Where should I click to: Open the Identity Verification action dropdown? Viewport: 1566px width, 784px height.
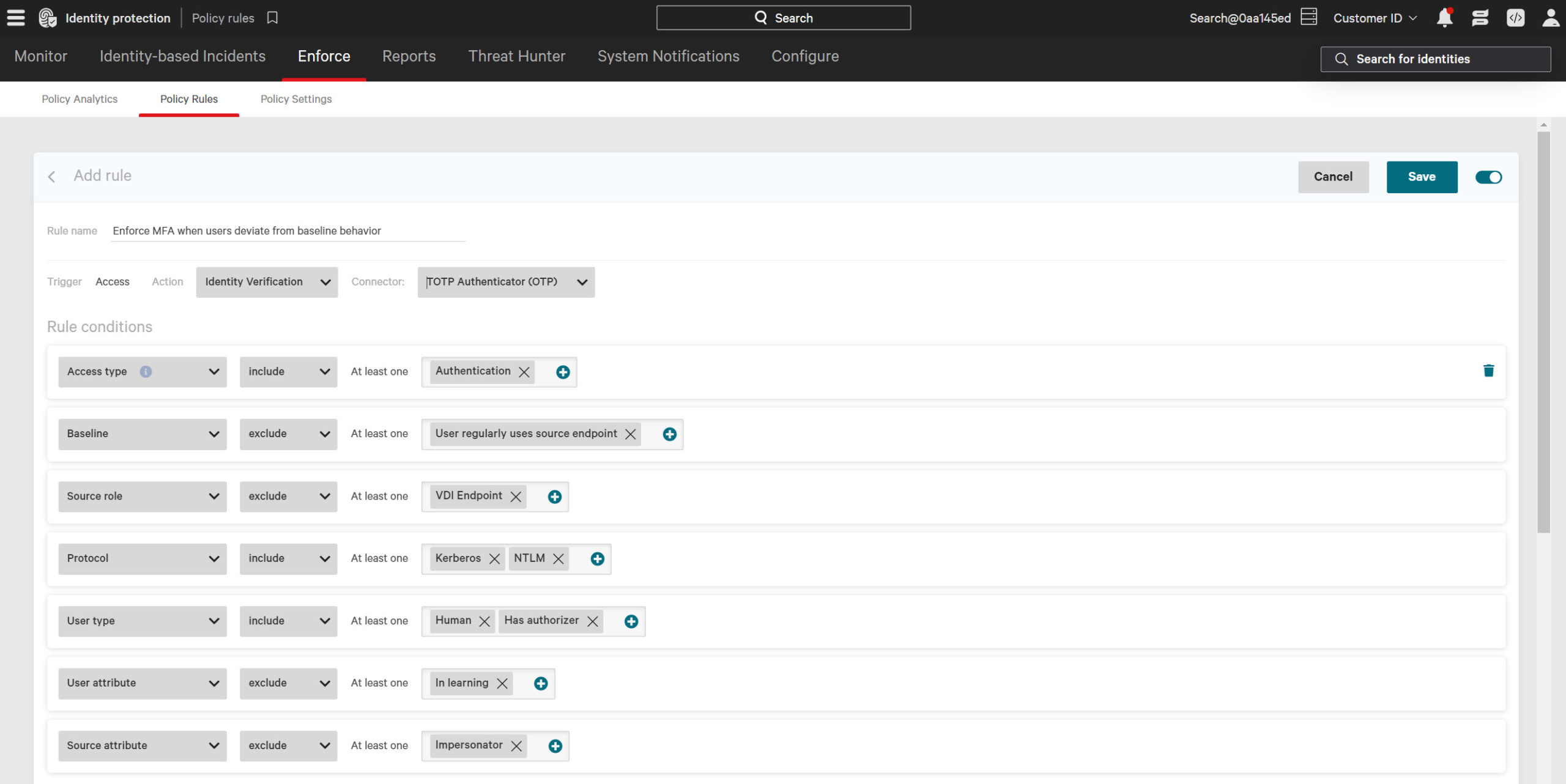pos(267,282)
